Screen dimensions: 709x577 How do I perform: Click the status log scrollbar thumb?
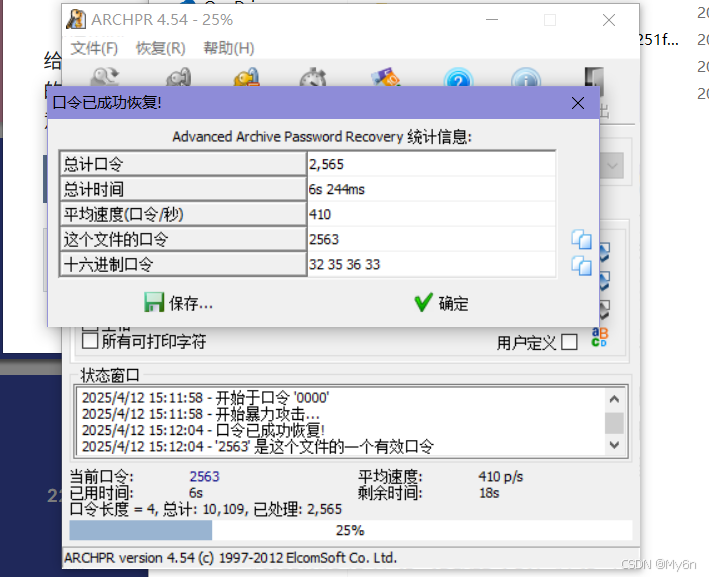coord(614,424)
